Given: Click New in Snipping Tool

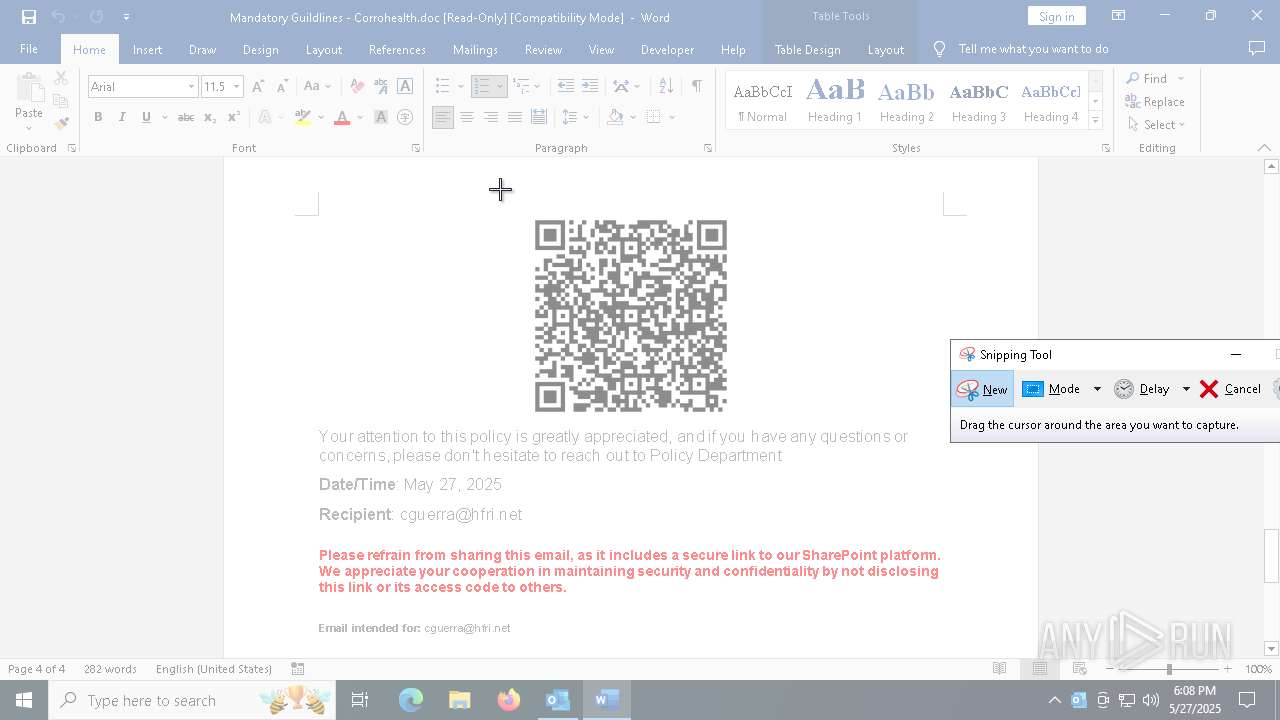Looking at the screenshot, I should click(982, 389).
